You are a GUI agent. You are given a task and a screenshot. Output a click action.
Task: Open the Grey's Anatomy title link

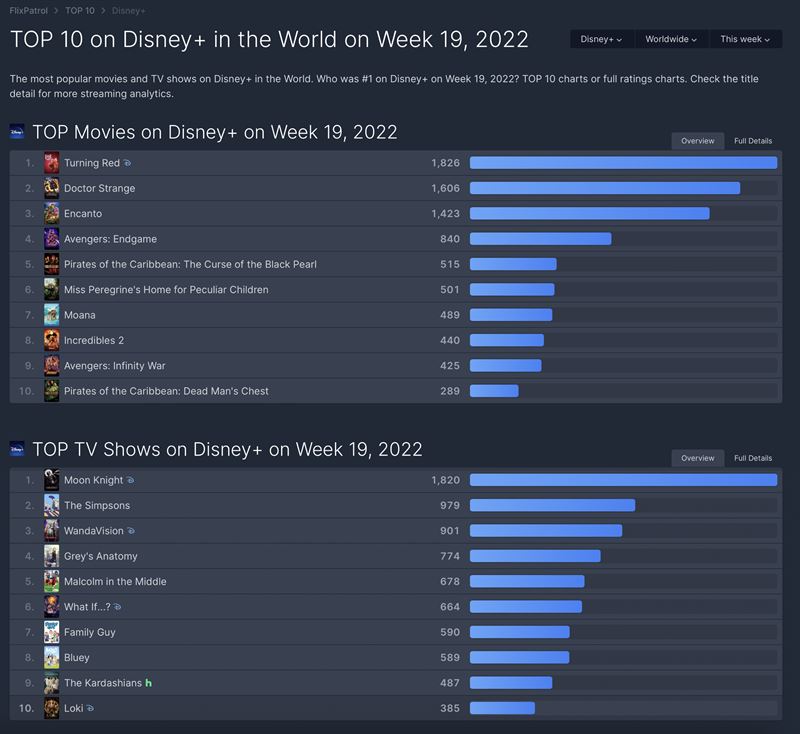(100, 556)
